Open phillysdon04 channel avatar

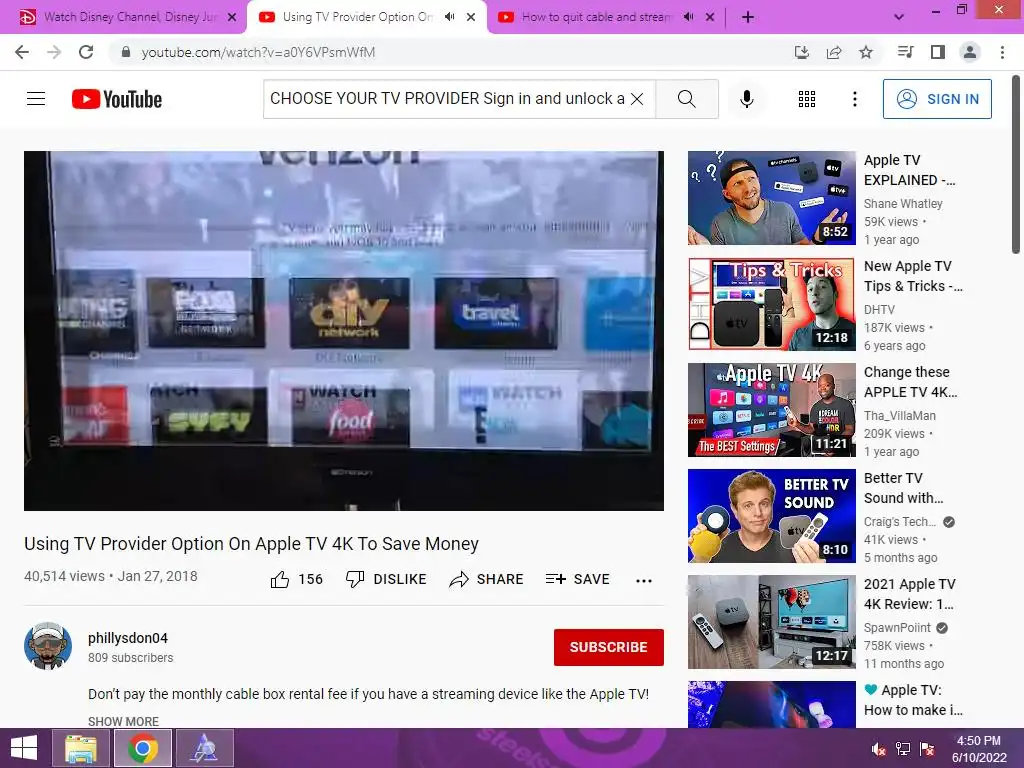click(x=48, y=646)
